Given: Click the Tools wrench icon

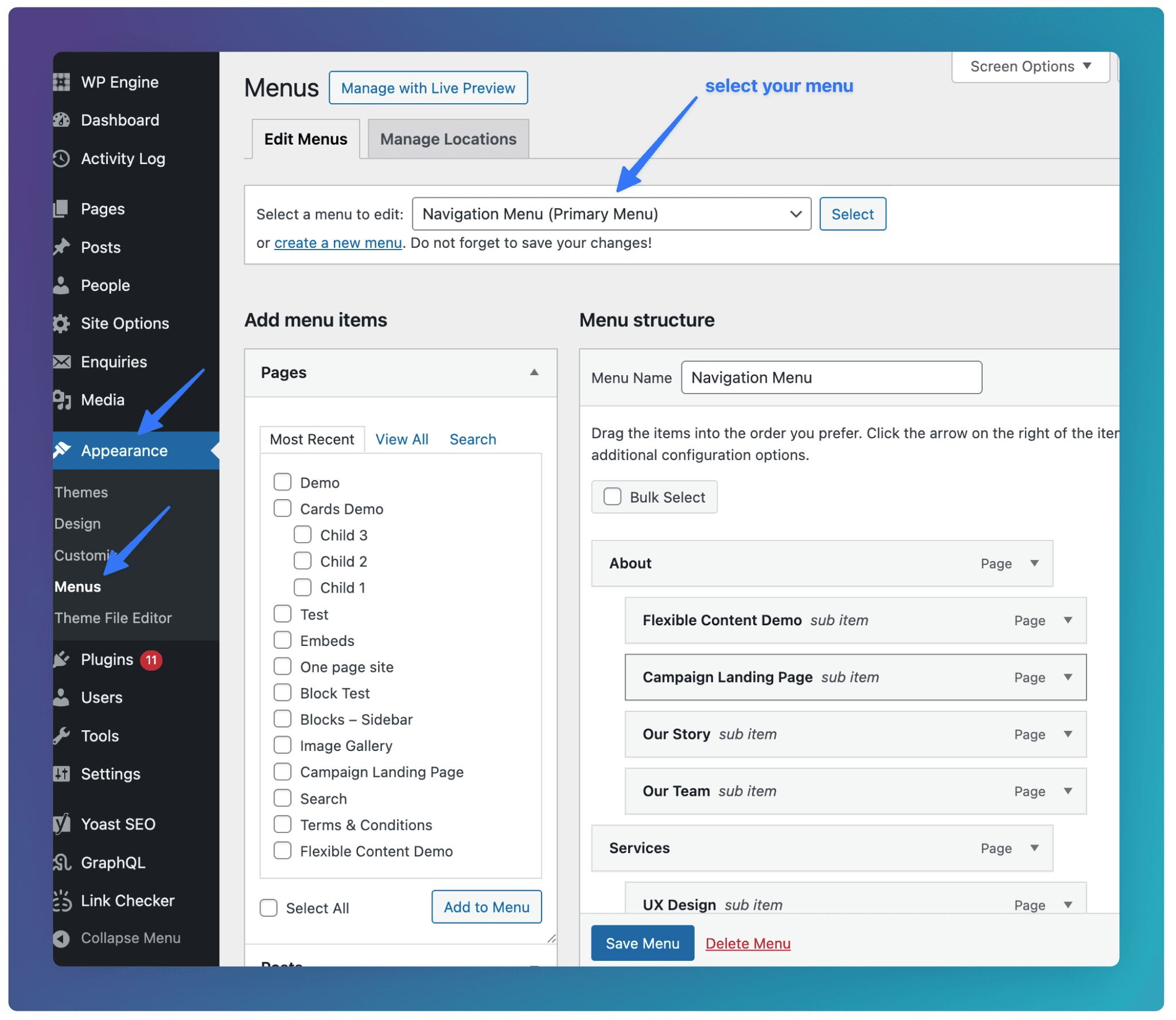Looking at the screenshot, I should 61,735.
